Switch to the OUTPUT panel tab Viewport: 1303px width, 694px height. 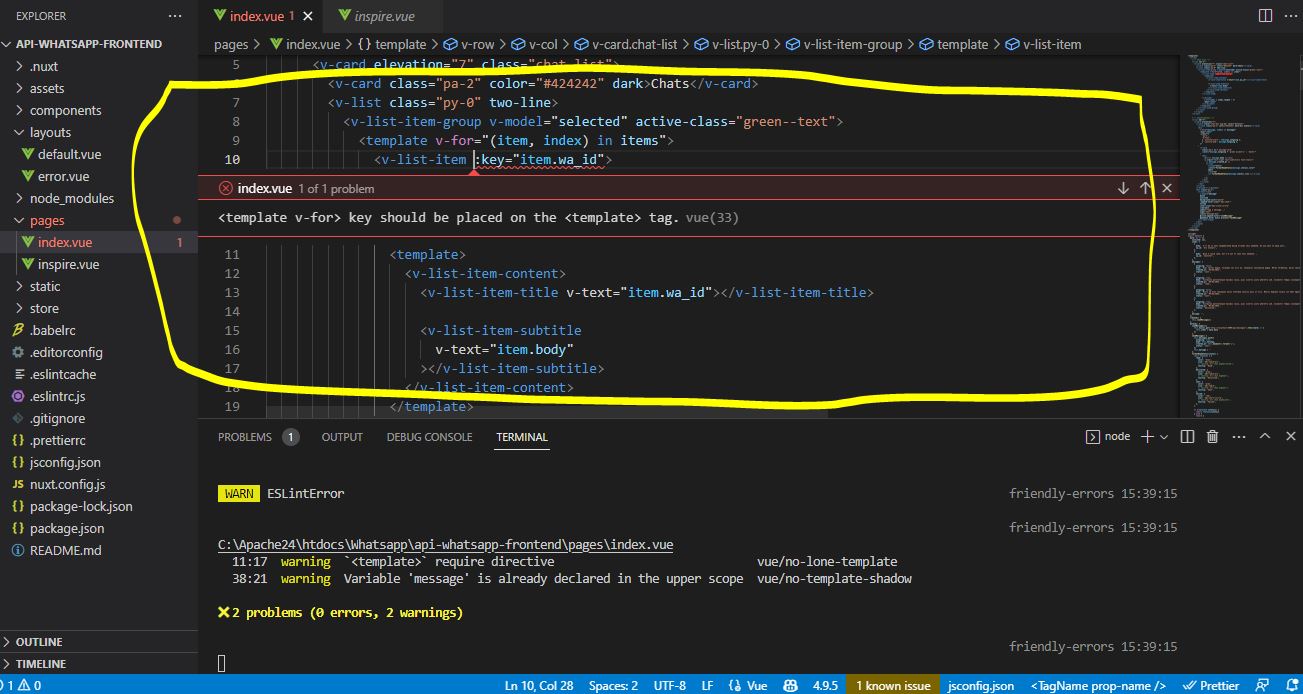[x=341, y=436]
